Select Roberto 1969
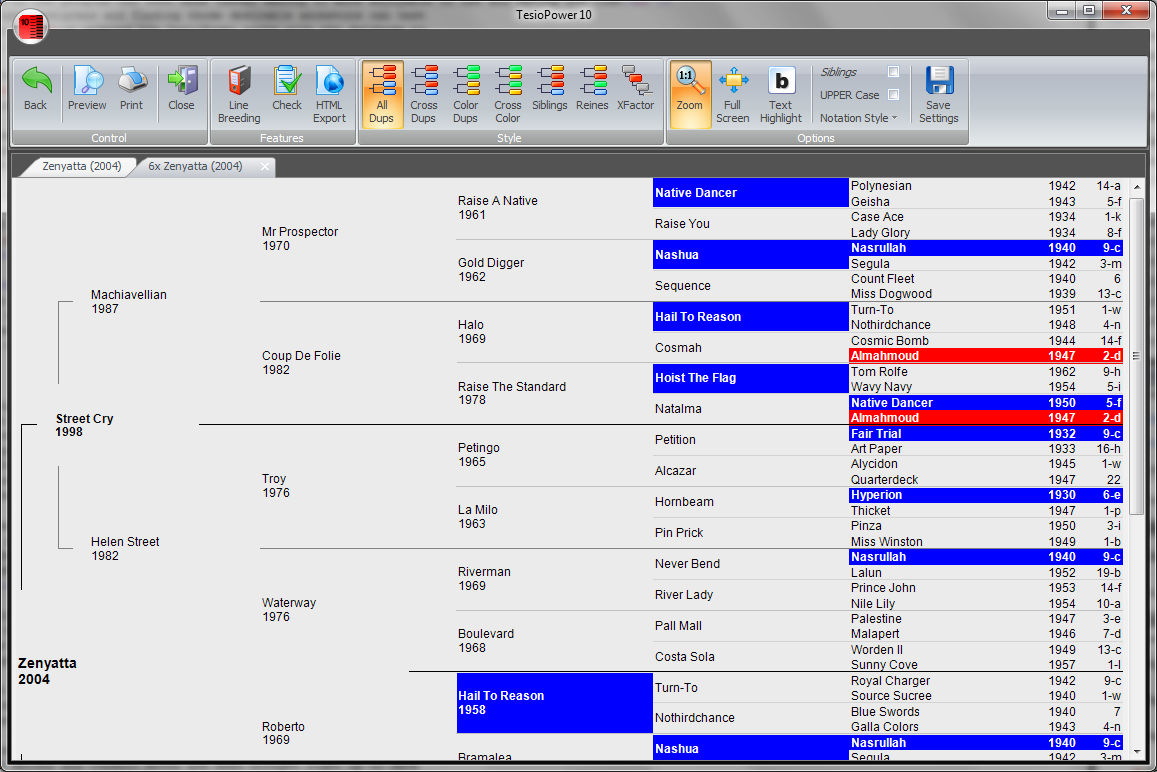 283,733
